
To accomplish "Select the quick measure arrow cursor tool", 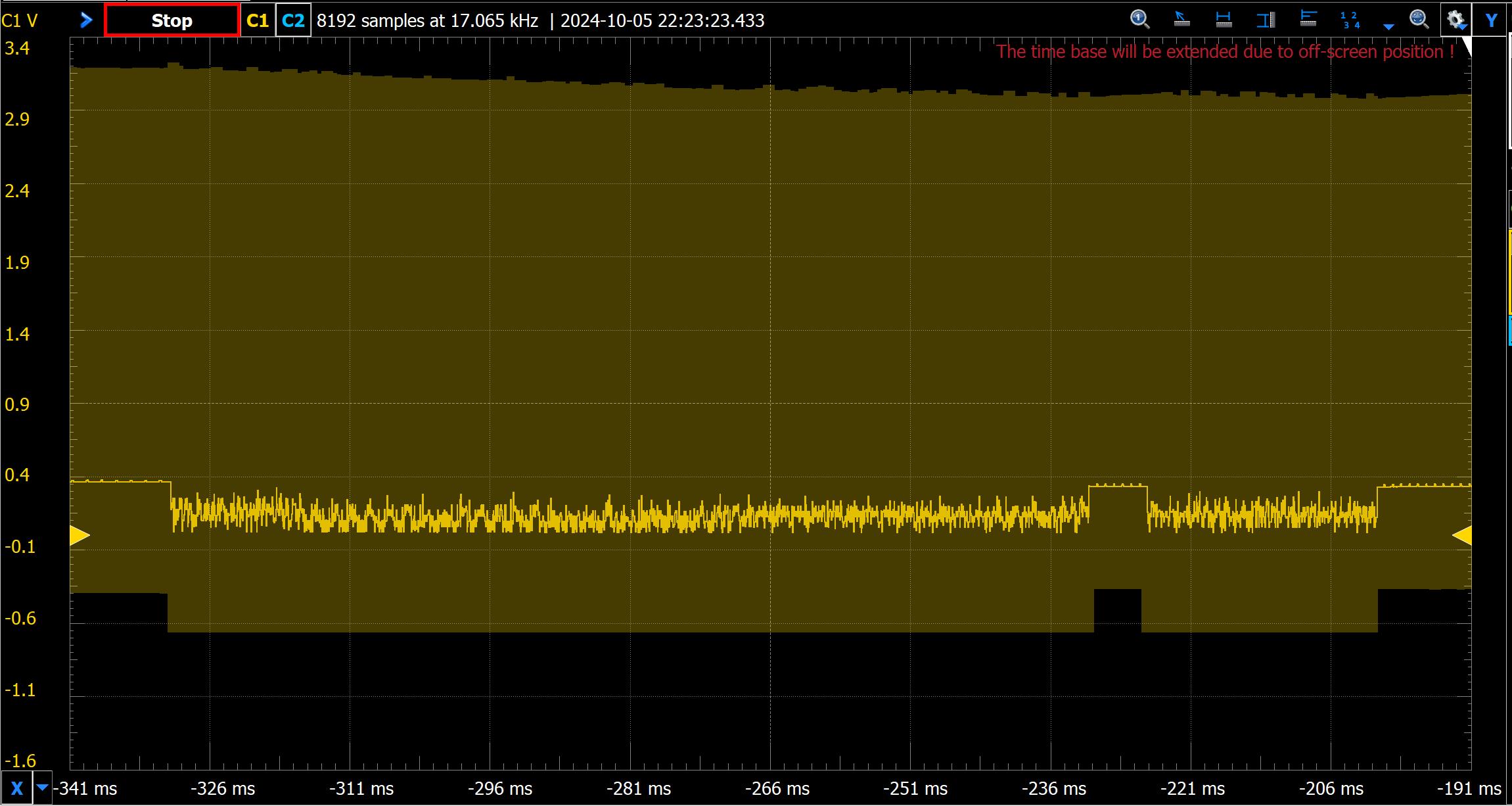I will click(1181, 20).
